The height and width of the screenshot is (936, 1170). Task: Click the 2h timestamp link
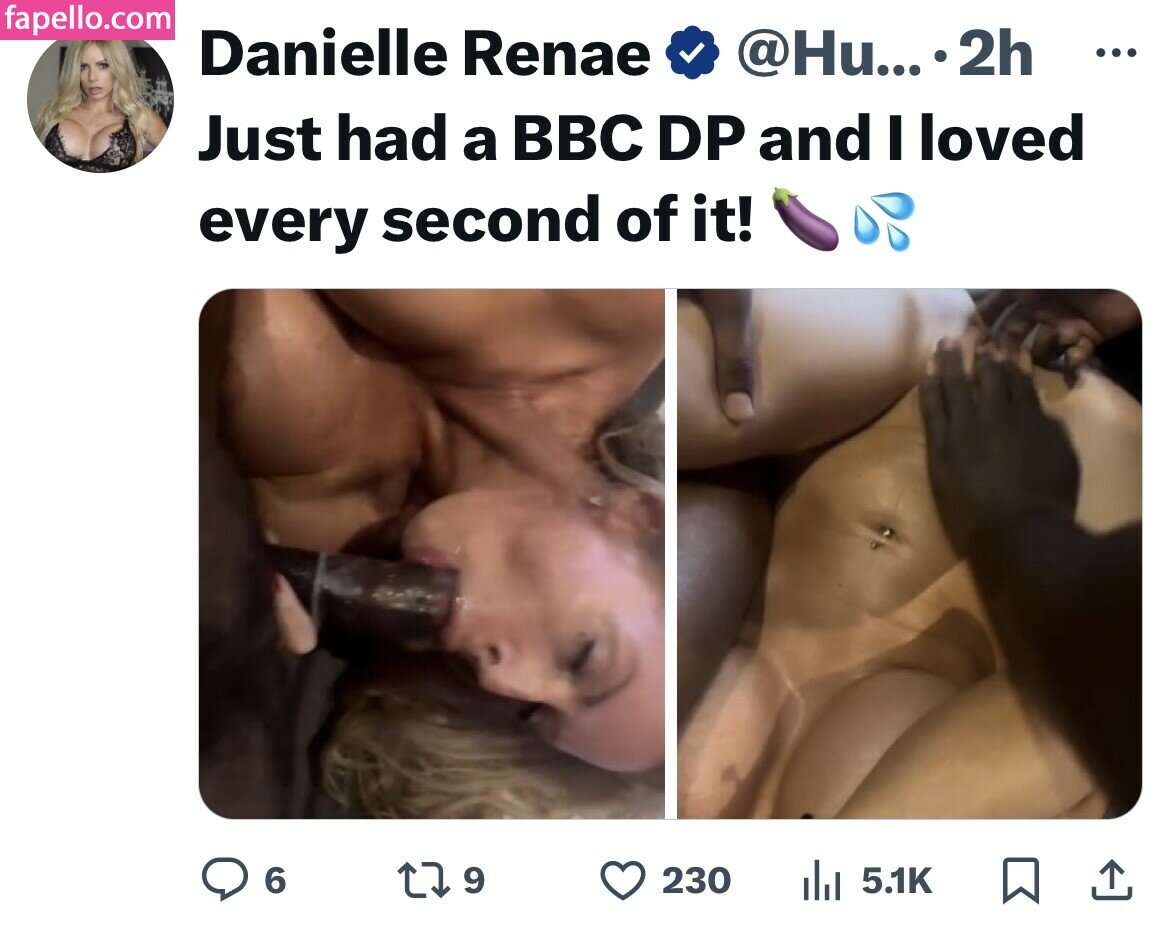click(995, 54)
